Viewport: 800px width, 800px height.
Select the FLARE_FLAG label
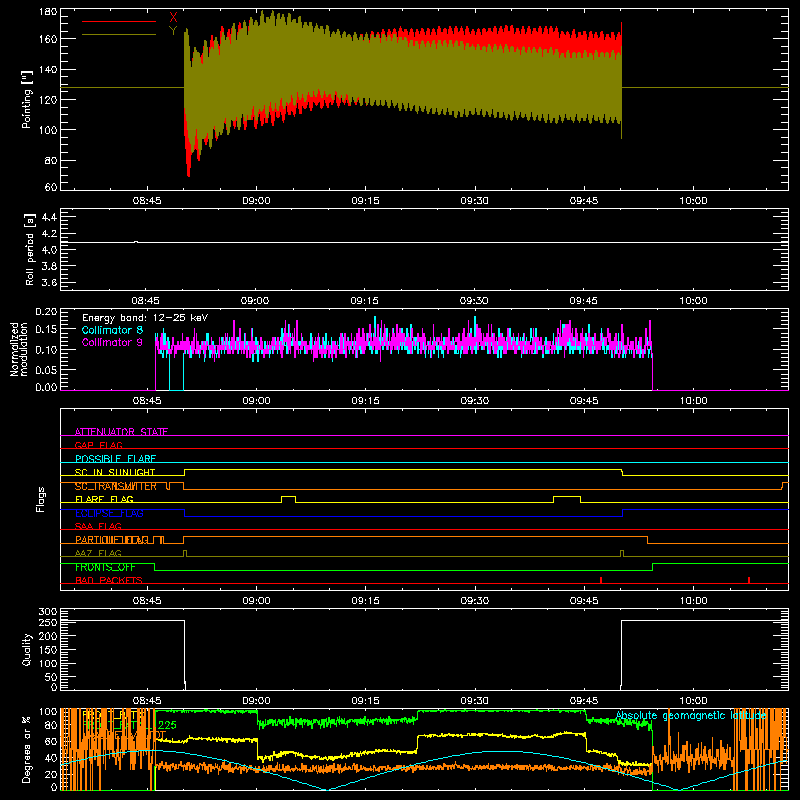[x=104, y=499]
